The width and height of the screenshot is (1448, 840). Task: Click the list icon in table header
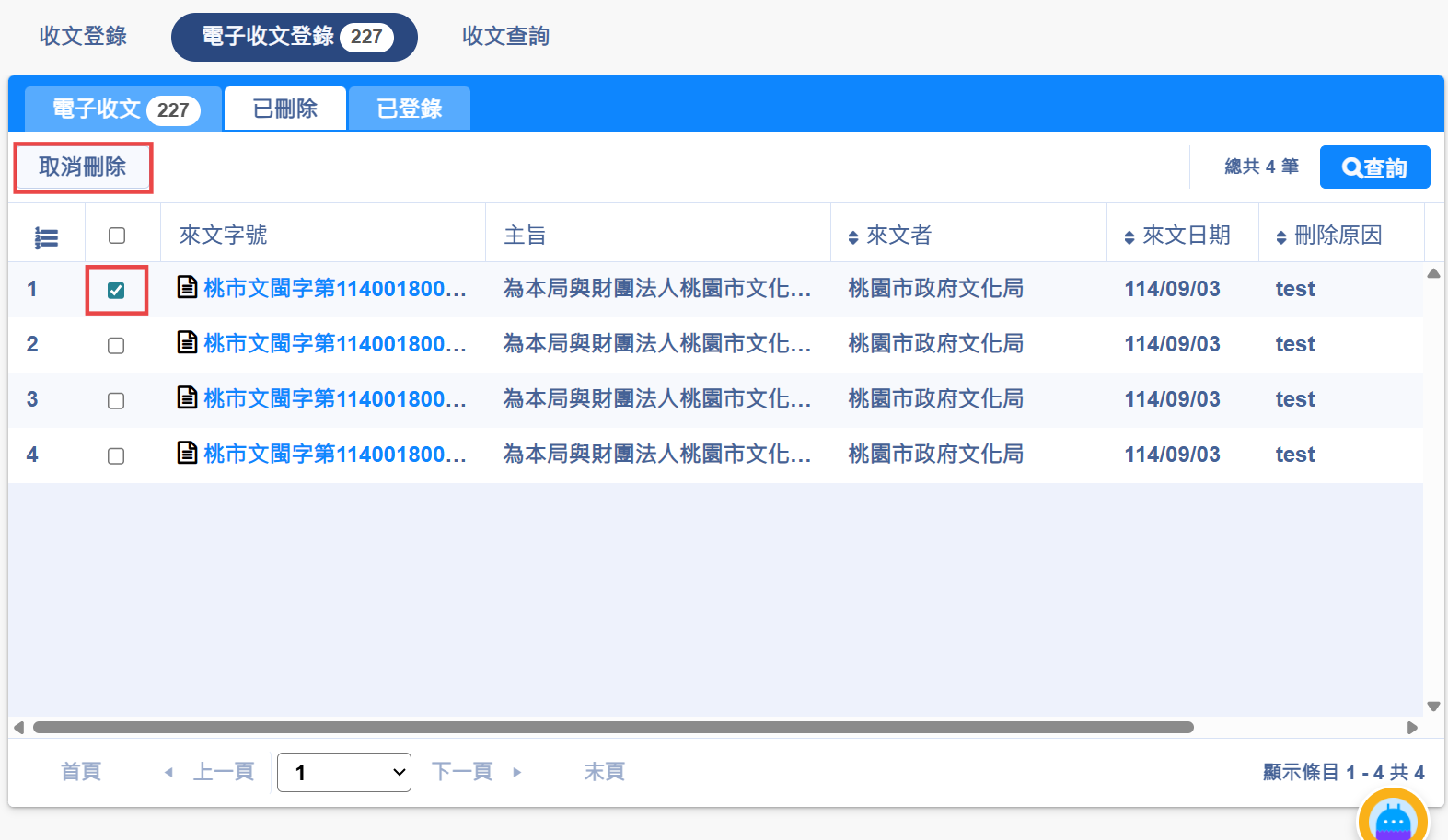pyautogui.click(x=46, y=237)
